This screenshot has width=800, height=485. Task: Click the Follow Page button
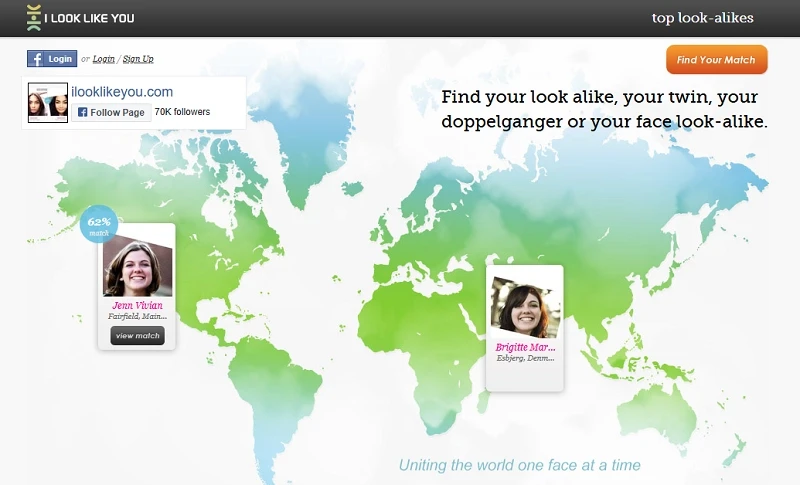(x=111, y=112)
